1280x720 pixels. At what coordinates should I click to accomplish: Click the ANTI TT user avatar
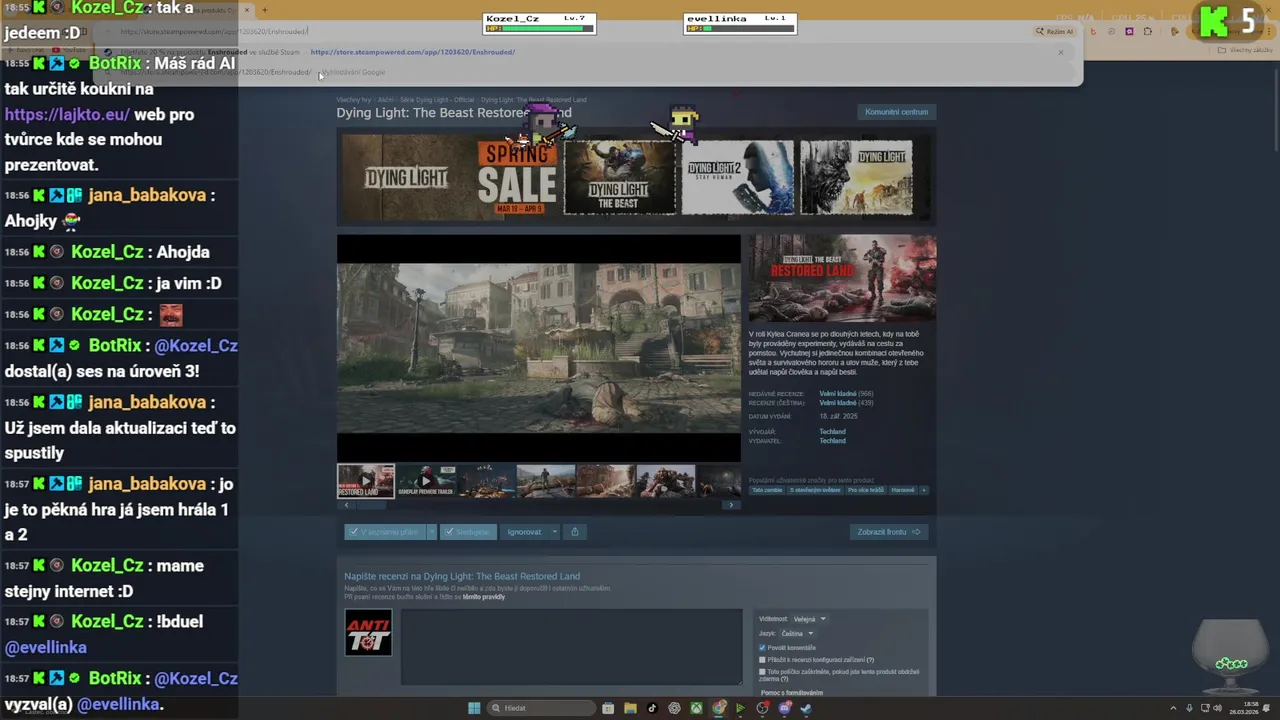[x=368, y=632]
